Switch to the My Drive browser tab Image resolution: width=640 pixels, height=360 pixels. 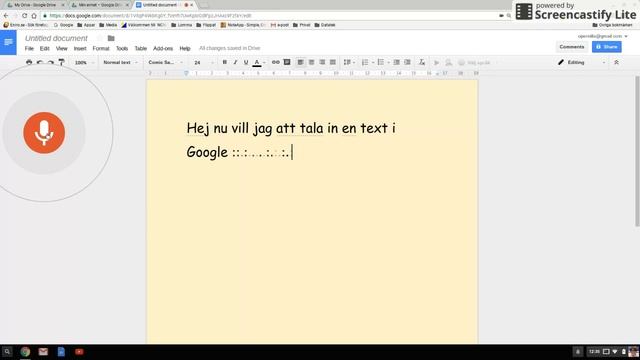click(35, 5)
